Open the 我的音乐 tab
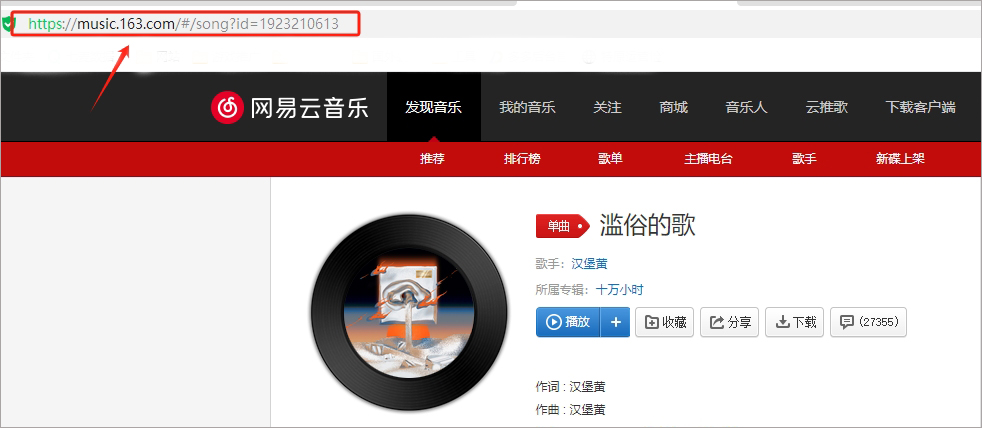This screenshot has width=982, height=428. (527, 107)
